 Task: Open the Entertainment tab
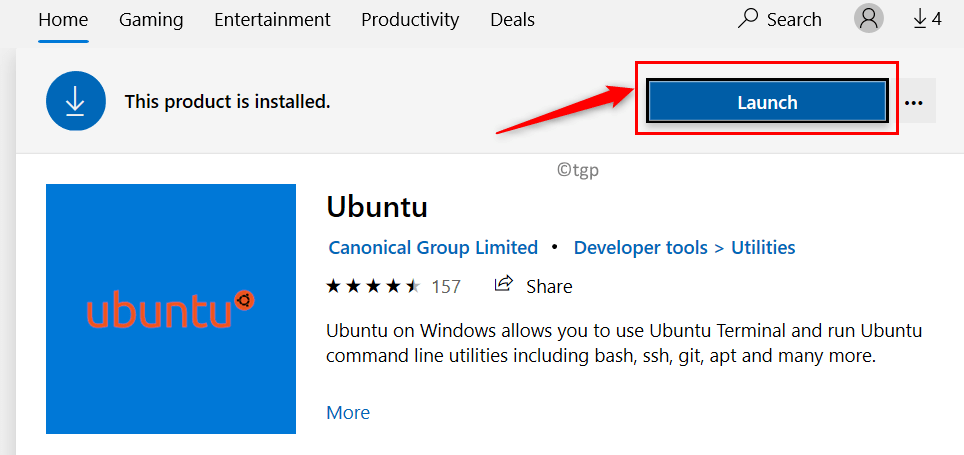(x=272, y=20)
